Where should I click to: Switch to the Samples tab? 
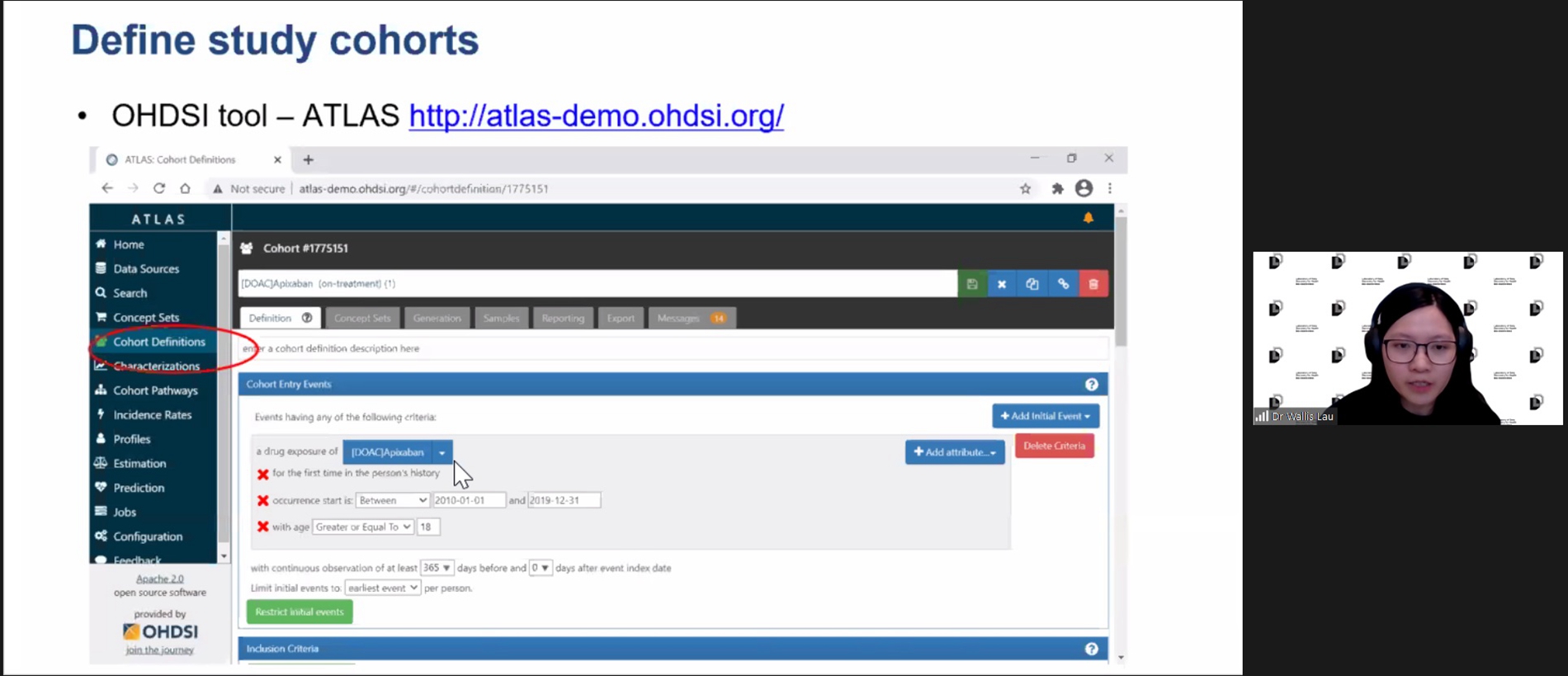coord(501,318)
